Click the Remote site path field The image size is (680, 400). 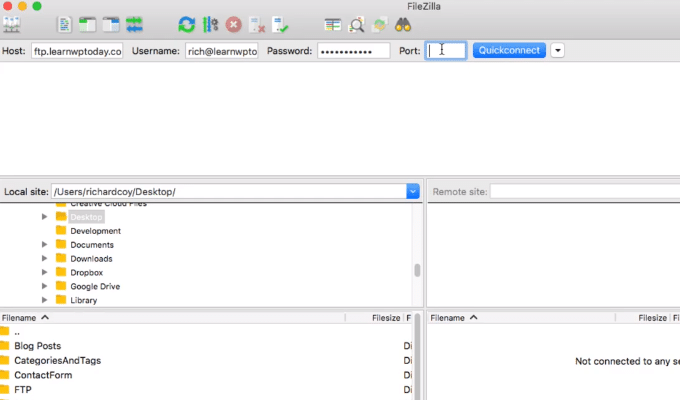click(x=585, y=191)
